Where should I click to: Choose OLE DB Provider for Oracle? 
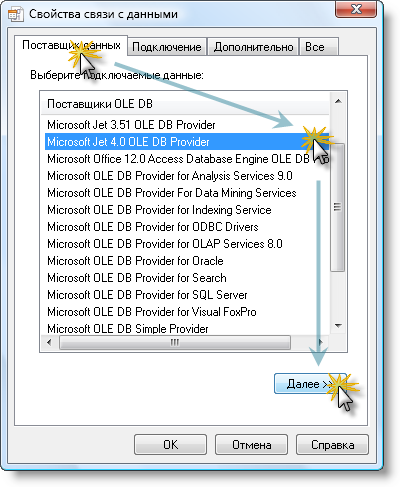click(x=135, y=261)
